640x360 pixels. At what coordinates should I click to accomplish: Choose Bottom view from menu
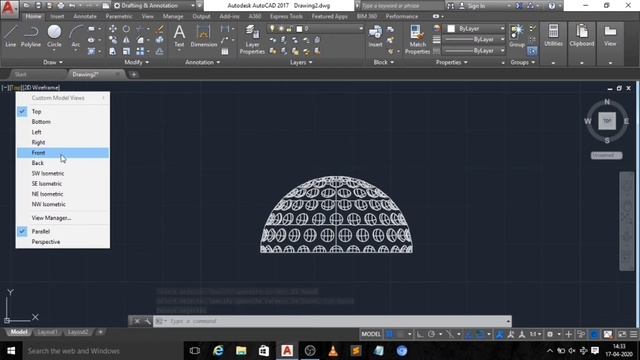(x=63, y=122)
